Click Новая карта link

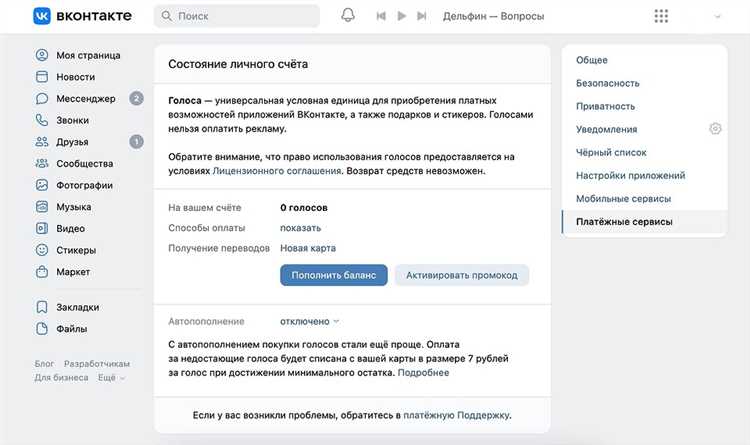point(308,248)
